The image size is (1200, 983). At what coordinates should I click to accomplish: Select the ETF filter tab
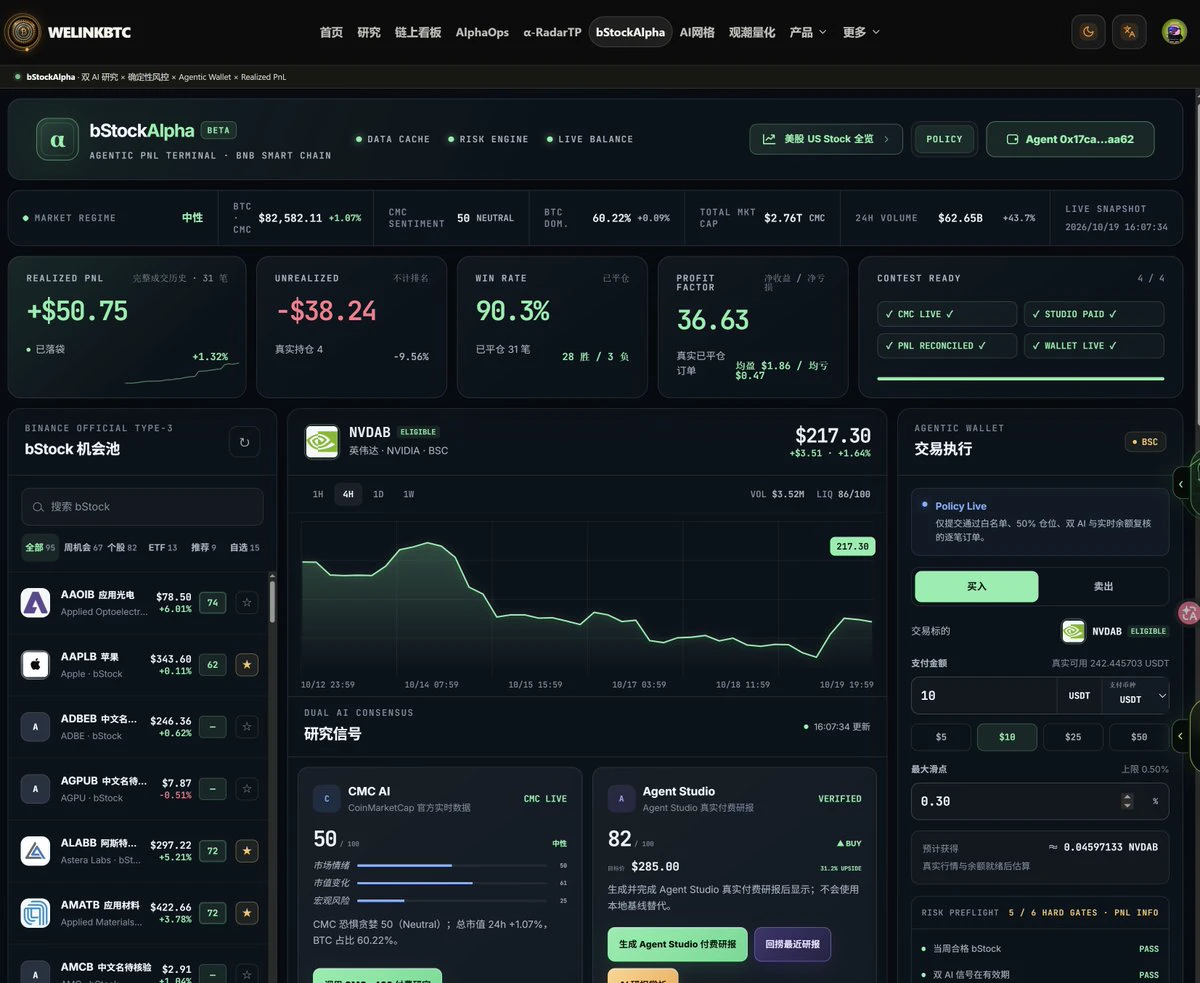pyautogui.click(x=162, y=547)
